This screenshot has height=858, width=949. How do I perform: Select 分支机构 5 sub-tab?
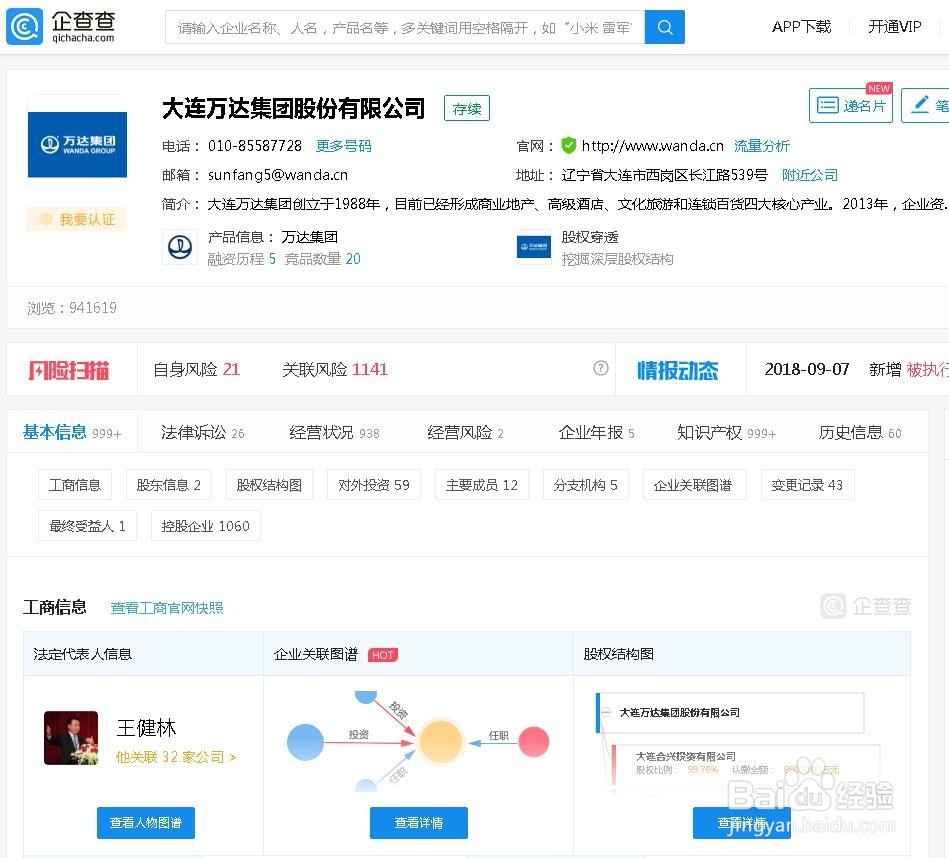[x=585, y=485]
